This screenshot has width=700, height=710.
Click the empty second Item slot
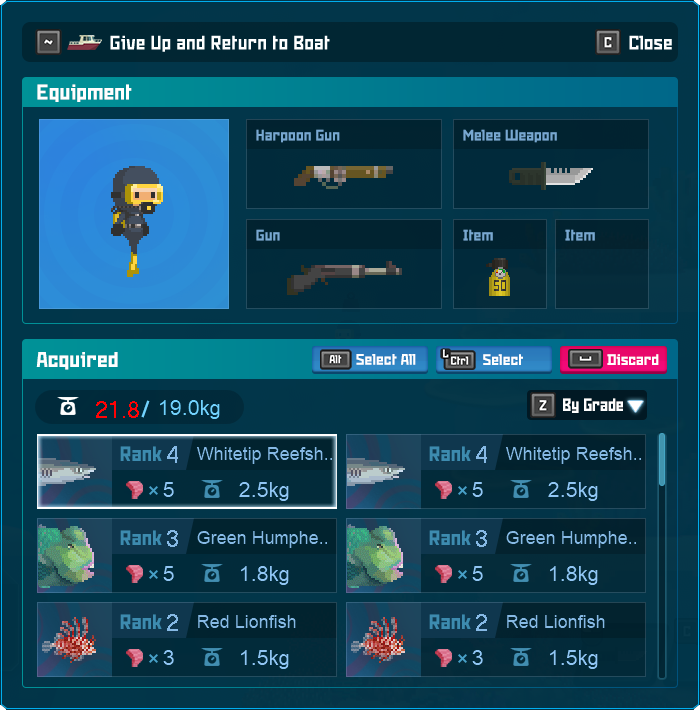[x=602, y=264]
